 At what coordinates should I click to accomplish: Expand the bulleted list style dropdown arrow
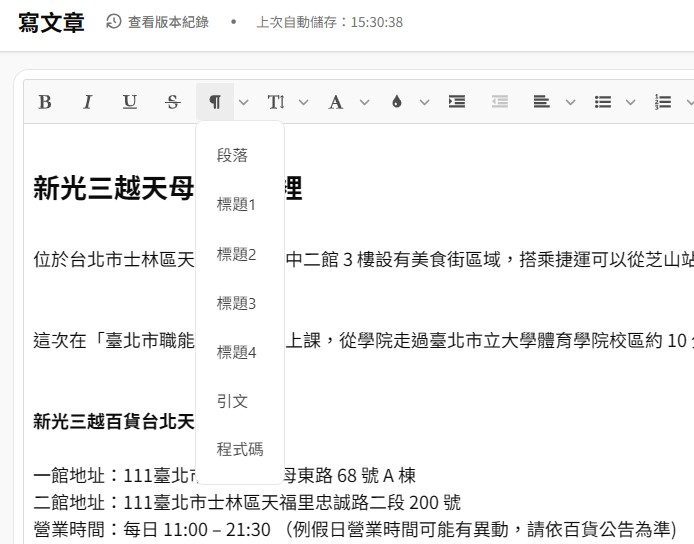pyautogui.click(x=631, y=103)
